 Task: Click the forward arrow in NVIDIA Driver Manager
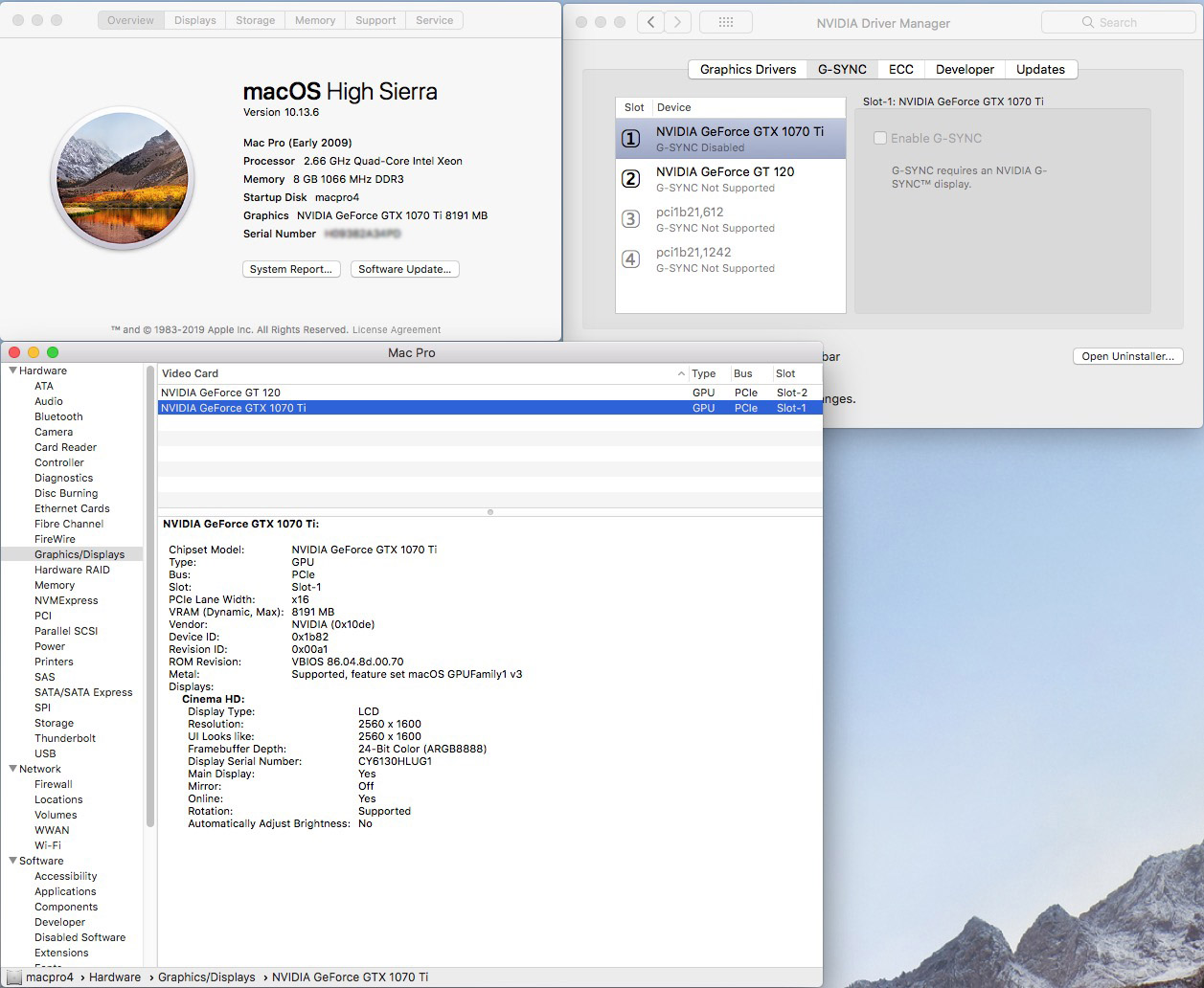pos(678,22)
